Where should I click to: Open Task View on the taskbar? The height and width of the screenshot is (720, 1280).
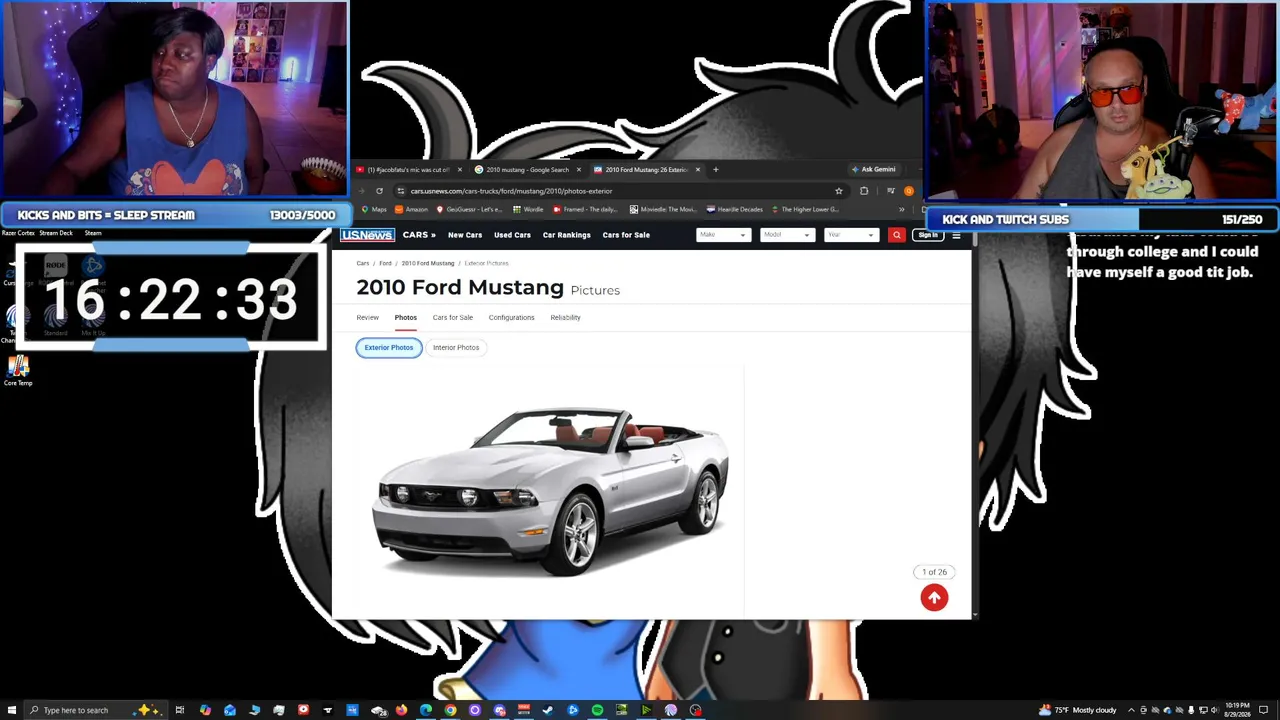pos(180,710)
